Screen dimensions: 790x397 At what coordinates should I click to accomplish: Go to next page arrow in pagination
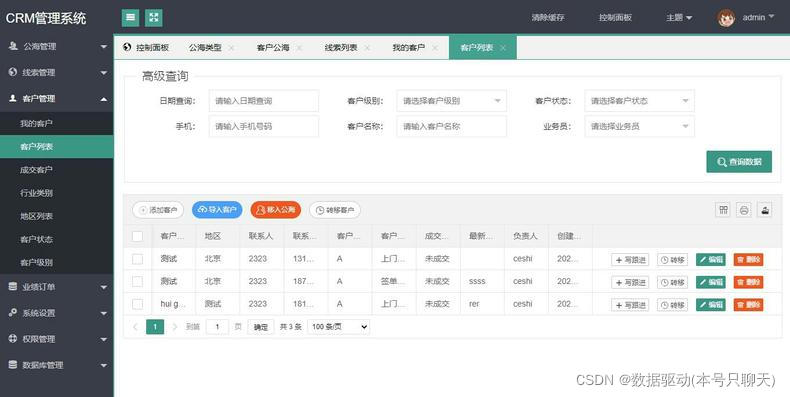coord(175,327)
